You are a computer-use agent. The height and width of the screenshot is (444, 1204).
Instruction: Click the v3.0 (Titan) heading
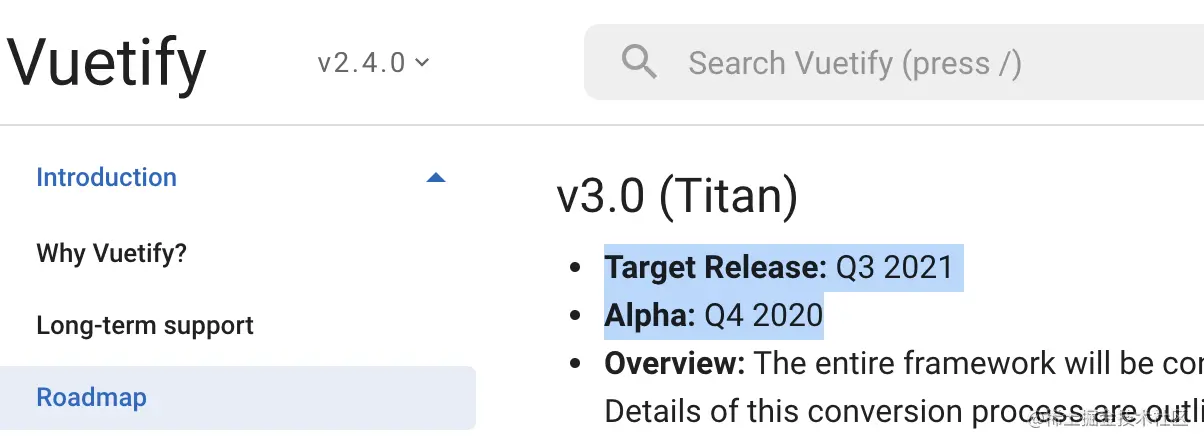tap(677, 197)
